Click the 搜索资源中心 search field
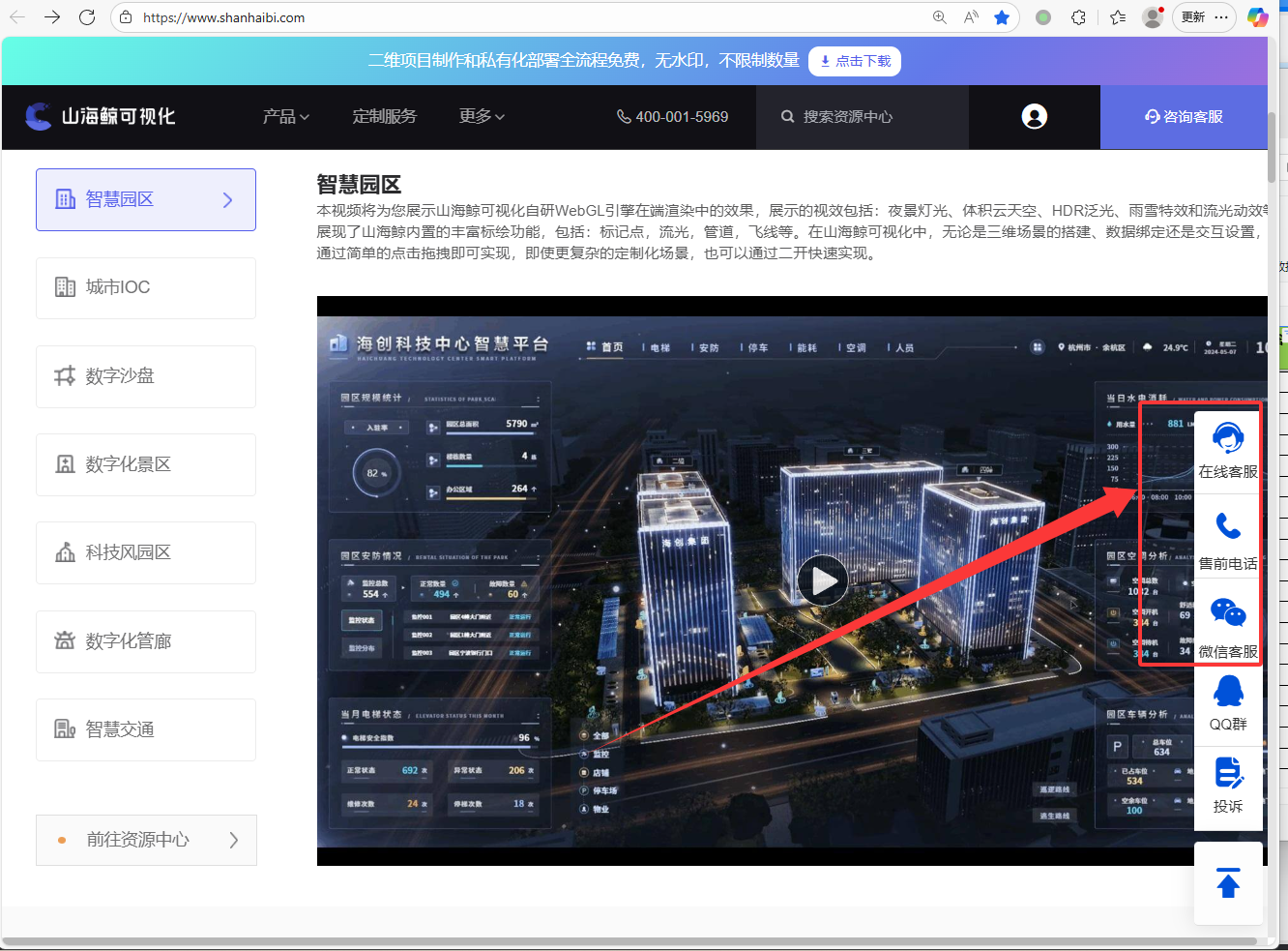 (x=863, y=117)
